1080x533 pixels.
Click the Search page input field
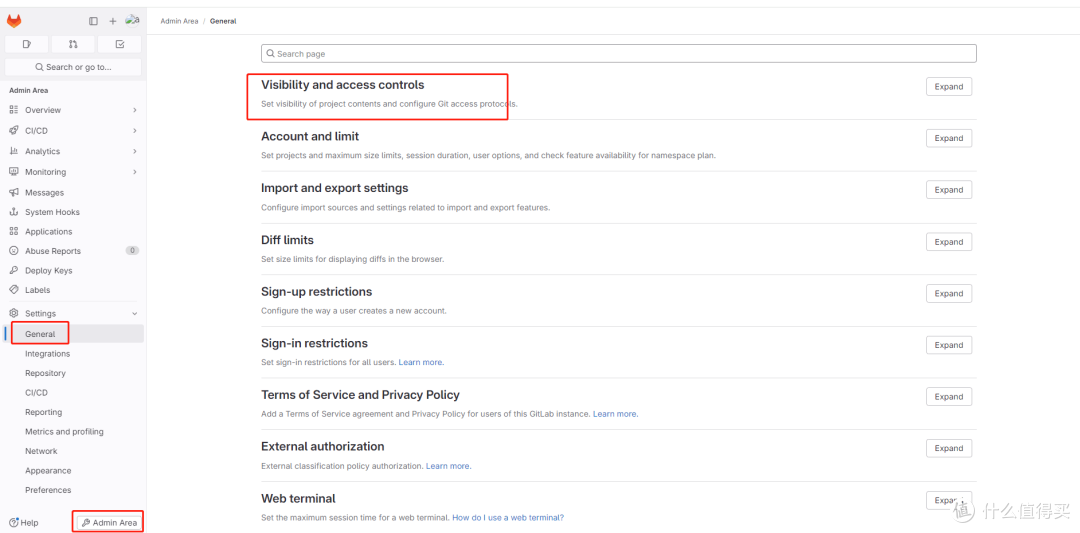(619, 54)
